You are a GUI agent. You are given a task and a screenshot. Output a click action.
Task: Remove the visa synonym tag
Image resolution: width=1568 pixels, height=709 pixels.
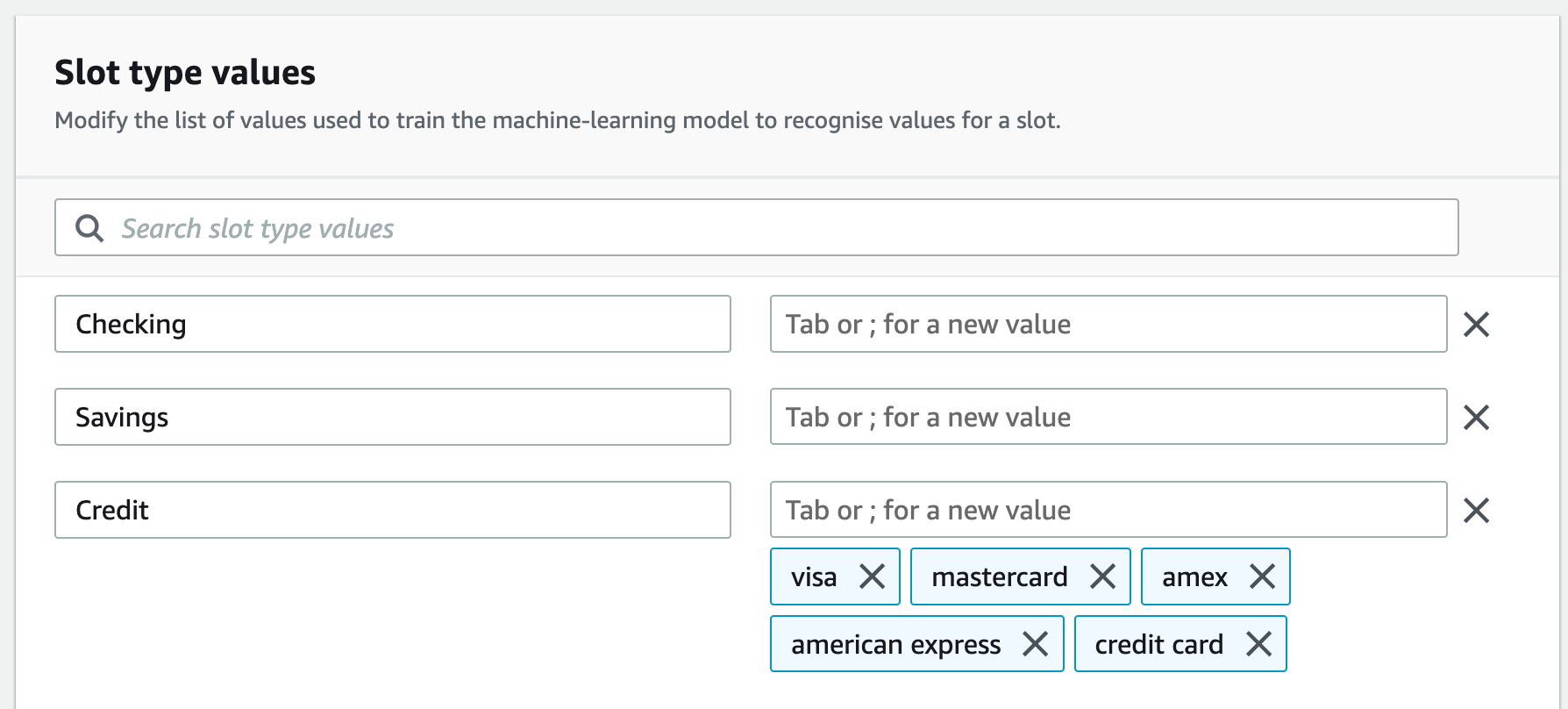tap(872, 577)
